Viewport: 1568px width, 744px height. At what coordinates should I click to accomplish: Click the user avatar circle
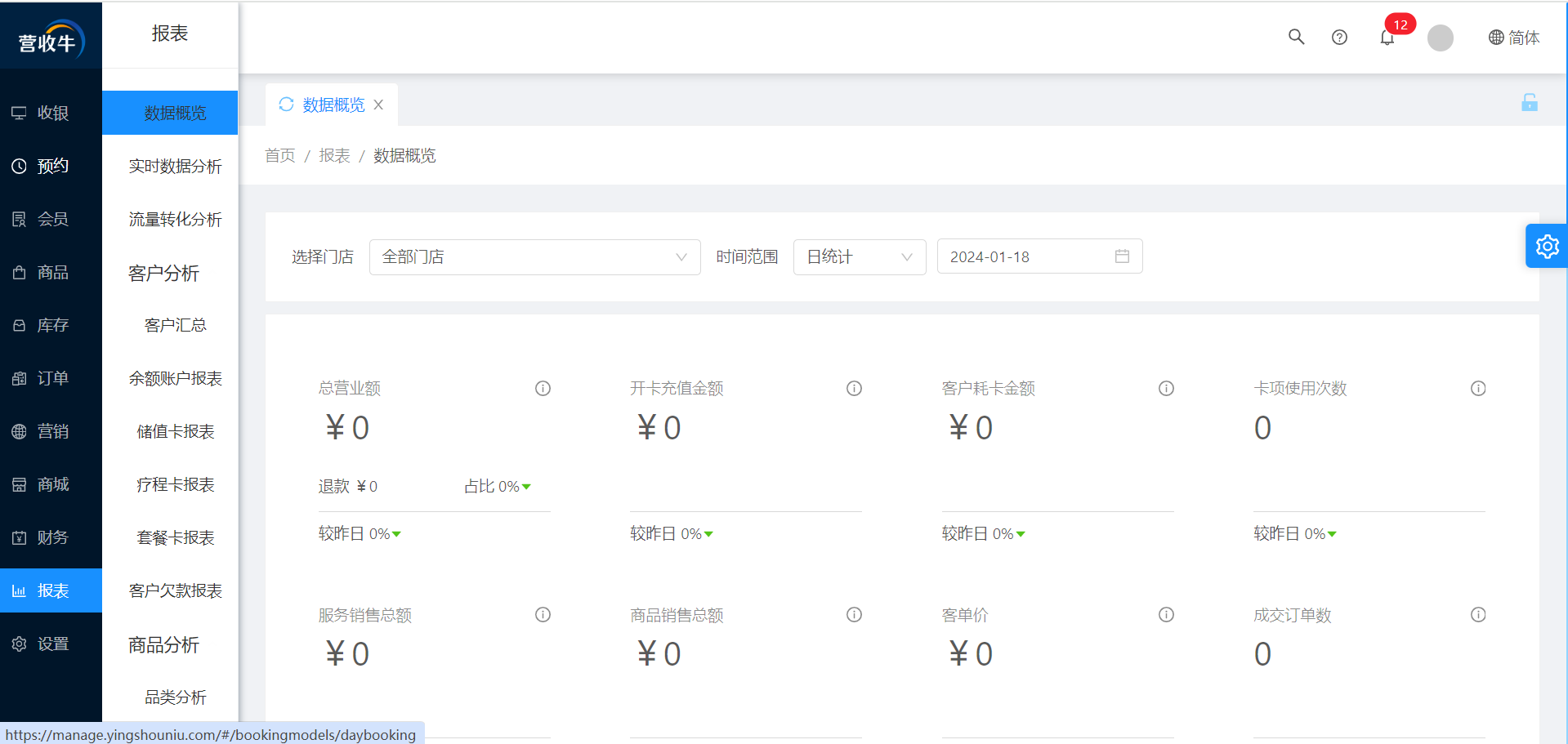click(1440, 38)
